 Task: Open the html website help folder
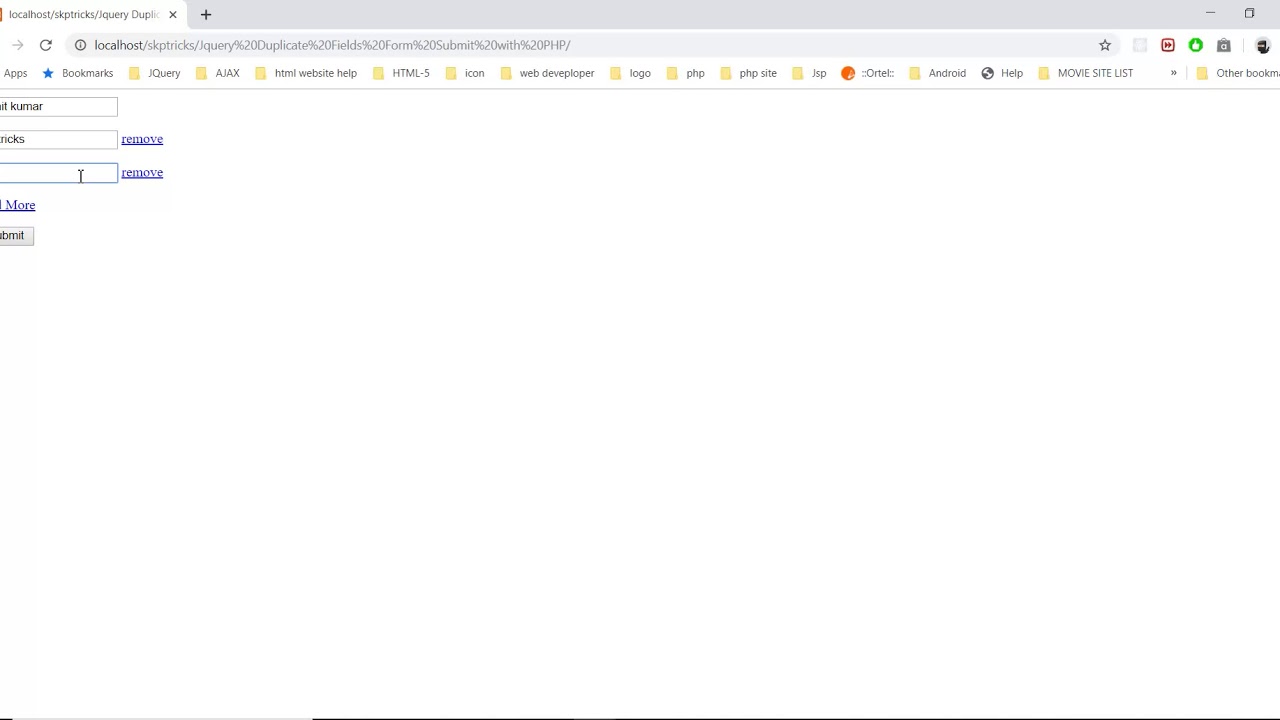pyautogui.click(x=306, y=73)
